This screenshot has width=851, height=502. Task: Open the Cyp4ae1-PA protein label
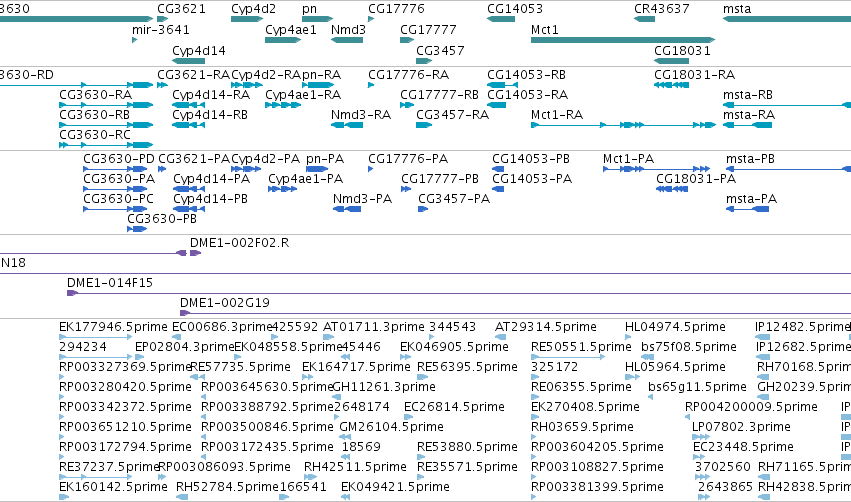tap(306, 179)
